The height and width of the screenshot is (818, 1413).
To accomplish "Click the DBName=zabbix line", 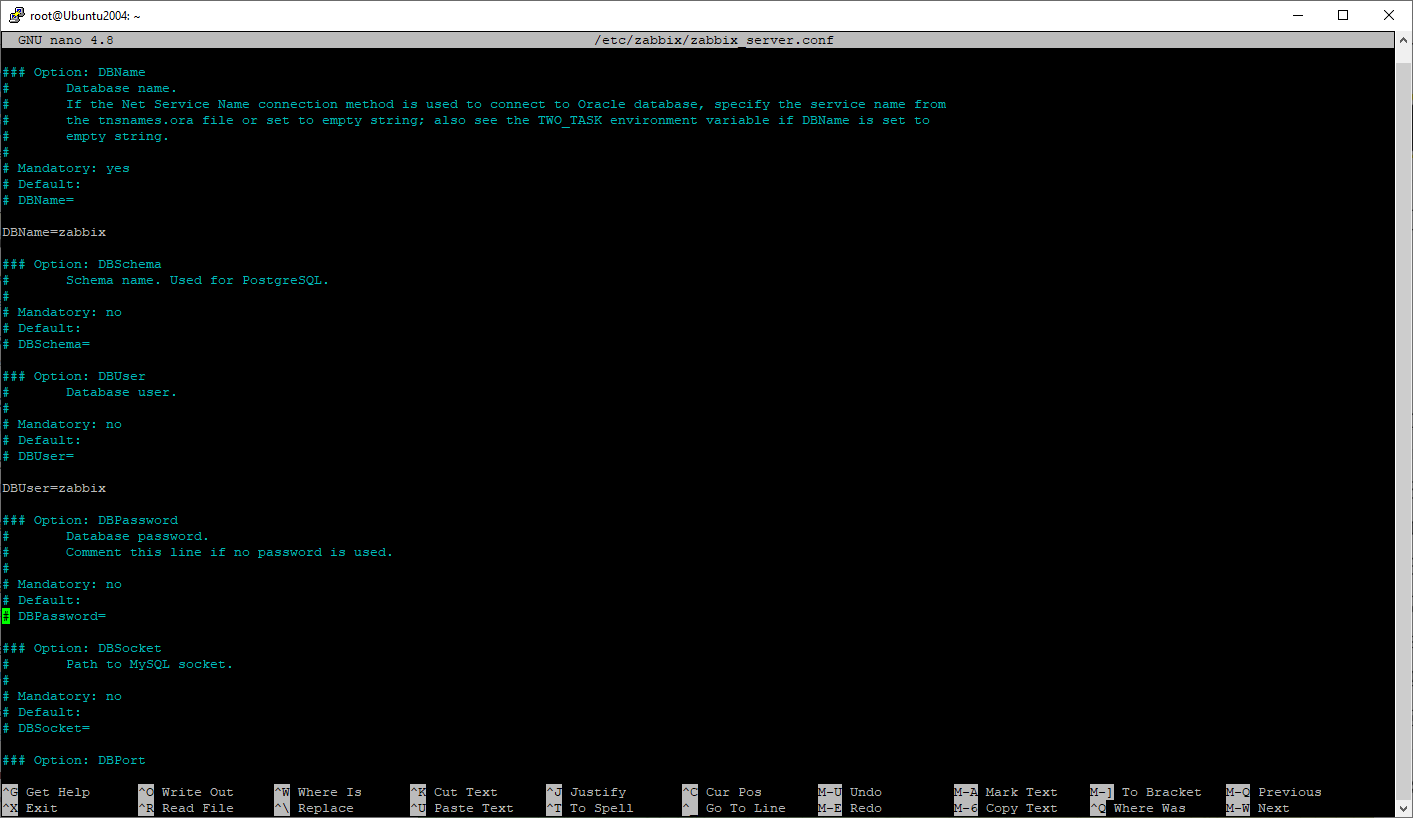I will (x=54, y=232).
